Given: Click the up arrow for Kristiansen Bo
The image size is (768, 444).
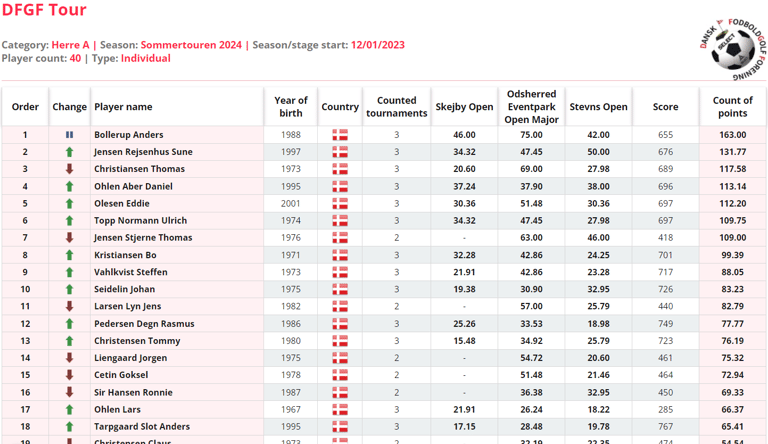Looking at the screenshot, I should click(x=70, y=255).
